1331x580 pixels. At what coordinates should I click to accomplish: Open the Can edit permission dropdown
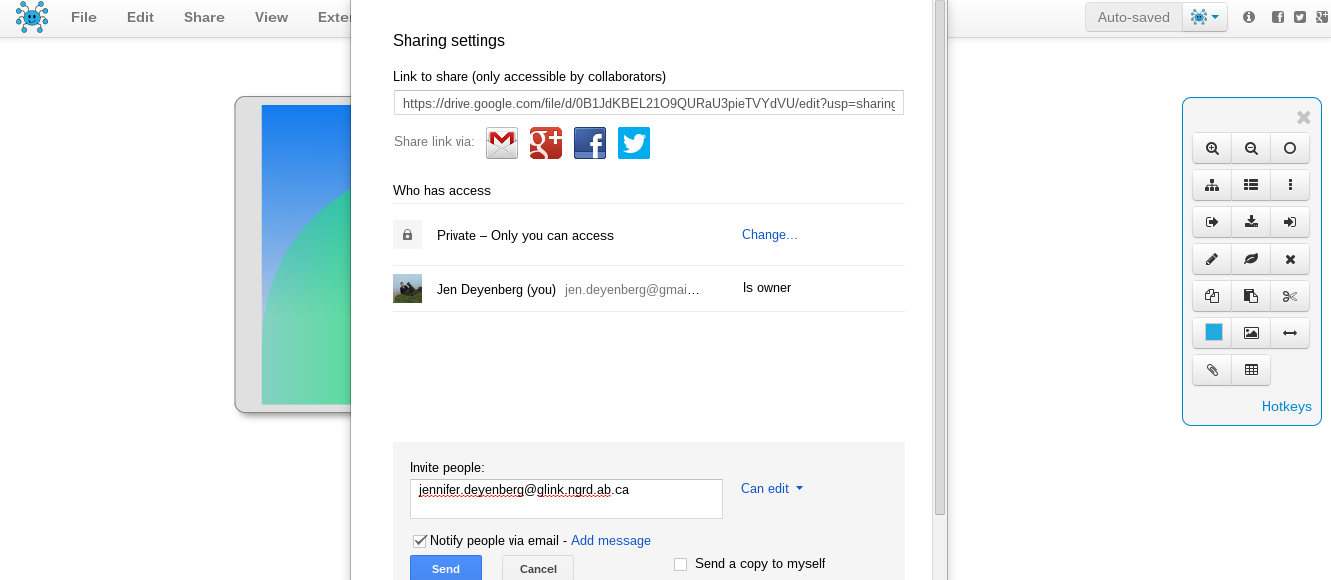[772, 488]
